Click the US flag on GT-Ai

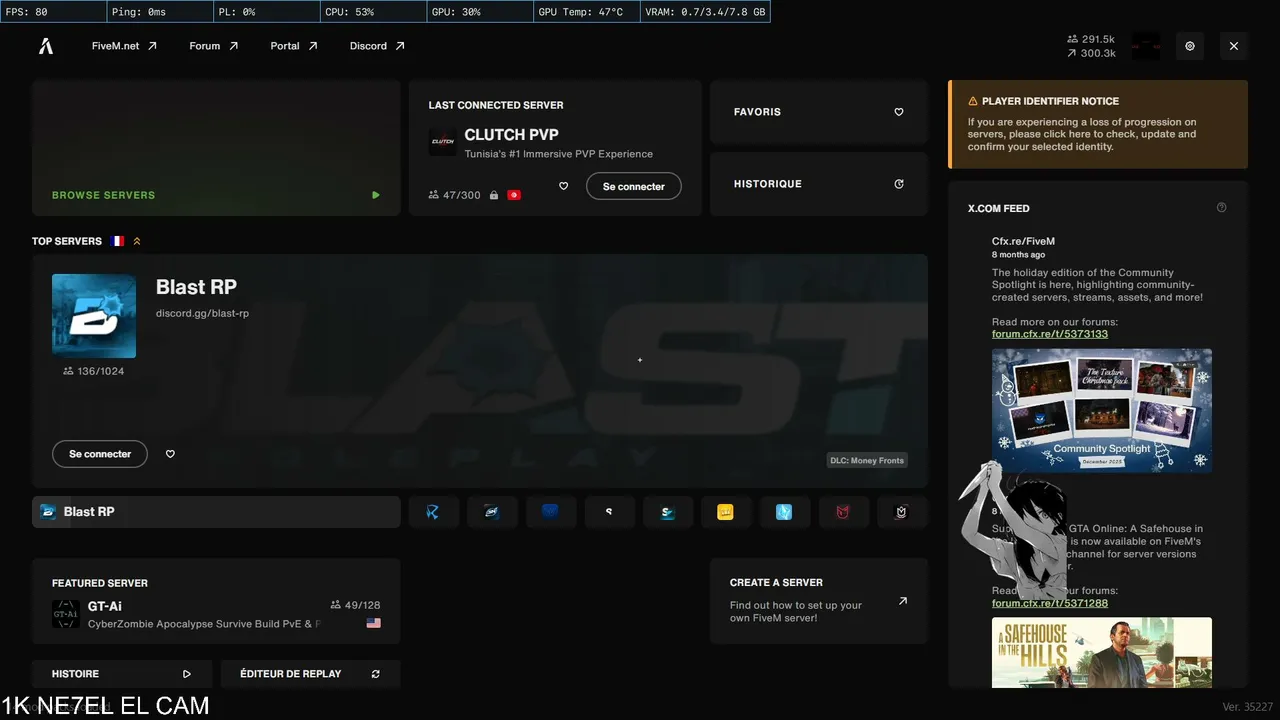click(x=374, y=623)
